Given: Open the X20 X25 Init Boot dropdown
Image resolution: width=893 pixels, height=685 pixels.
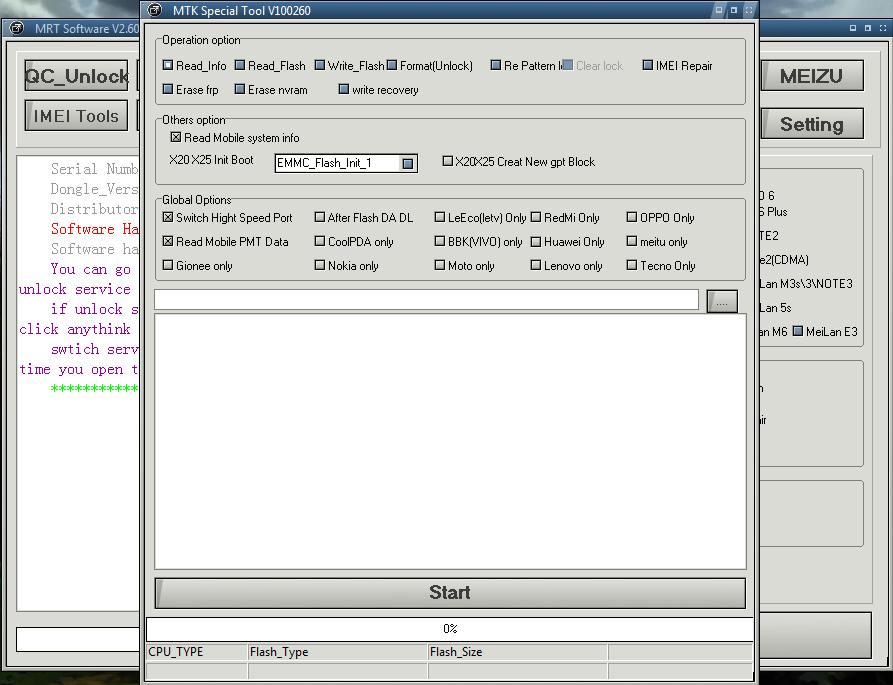Looking at the screenshot, I should click(408, 163).
